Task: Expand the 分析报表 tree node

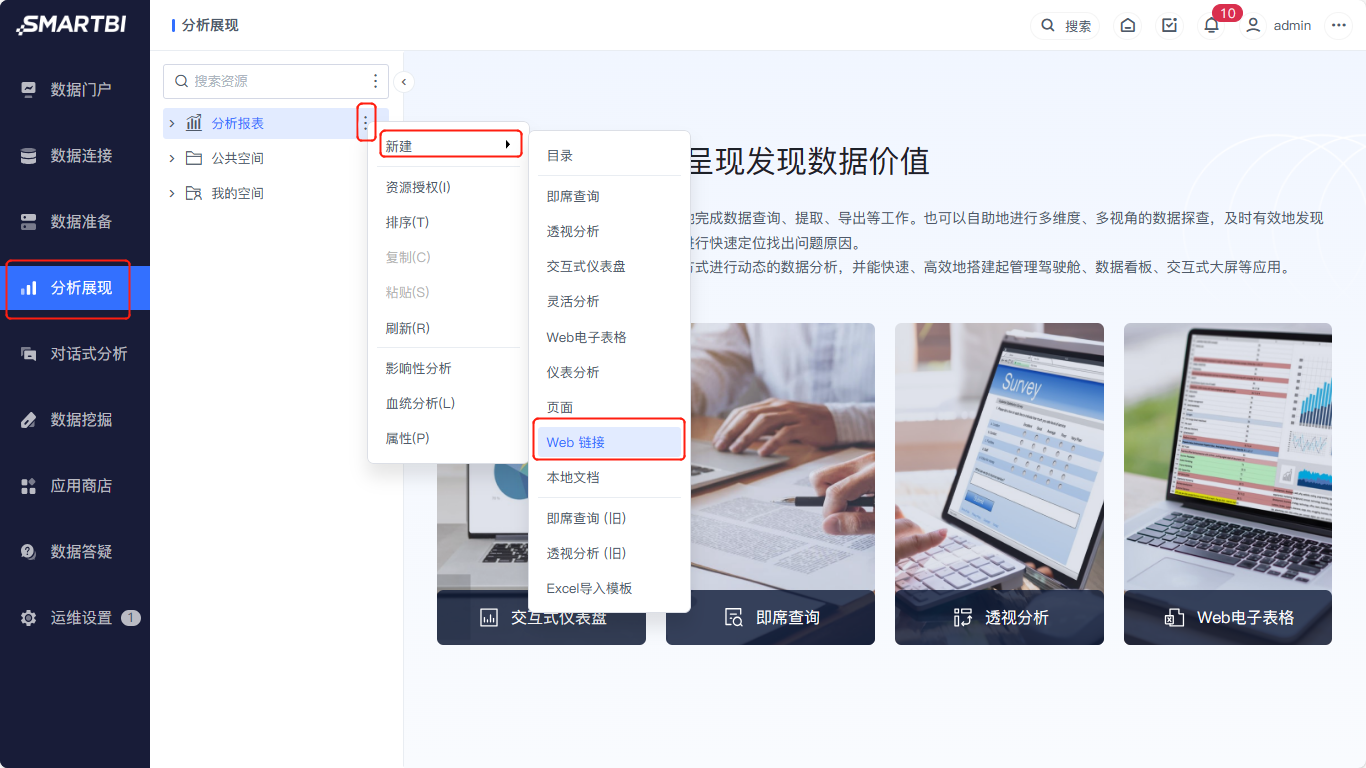Action: 172,123
